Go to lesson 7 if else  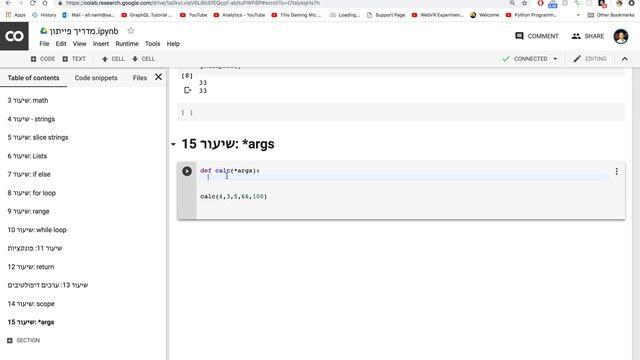point(29,174)
